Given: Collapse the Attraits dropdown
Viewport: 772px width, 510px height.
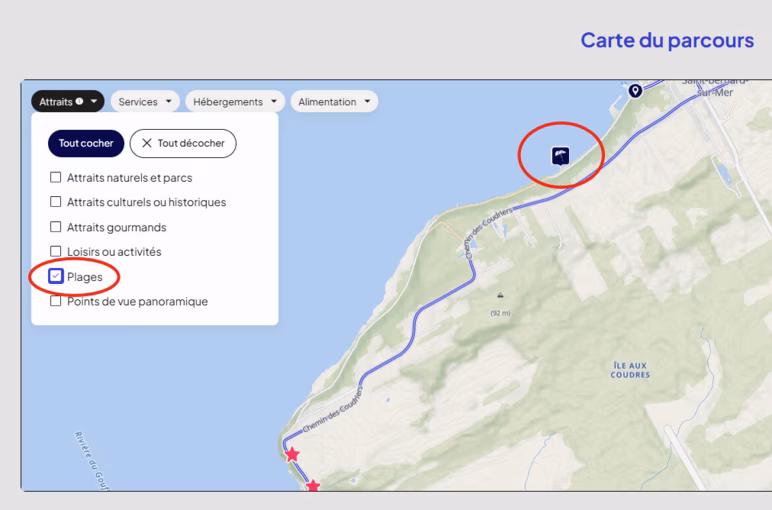Looking at the screenshot, I should tap(68, 101).
